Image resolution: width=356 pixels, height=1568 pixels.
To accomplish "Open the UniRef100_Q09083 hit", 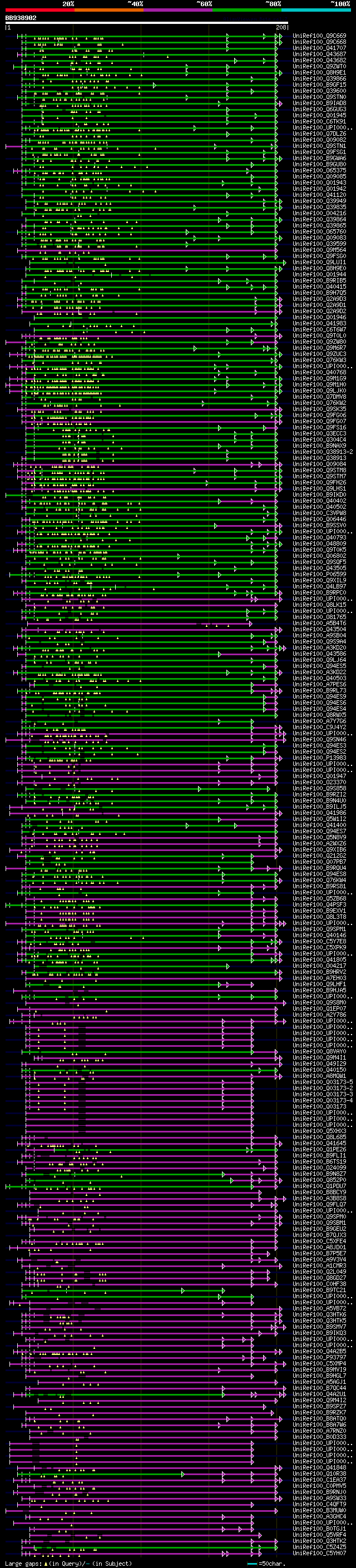I will coord(319,238).
